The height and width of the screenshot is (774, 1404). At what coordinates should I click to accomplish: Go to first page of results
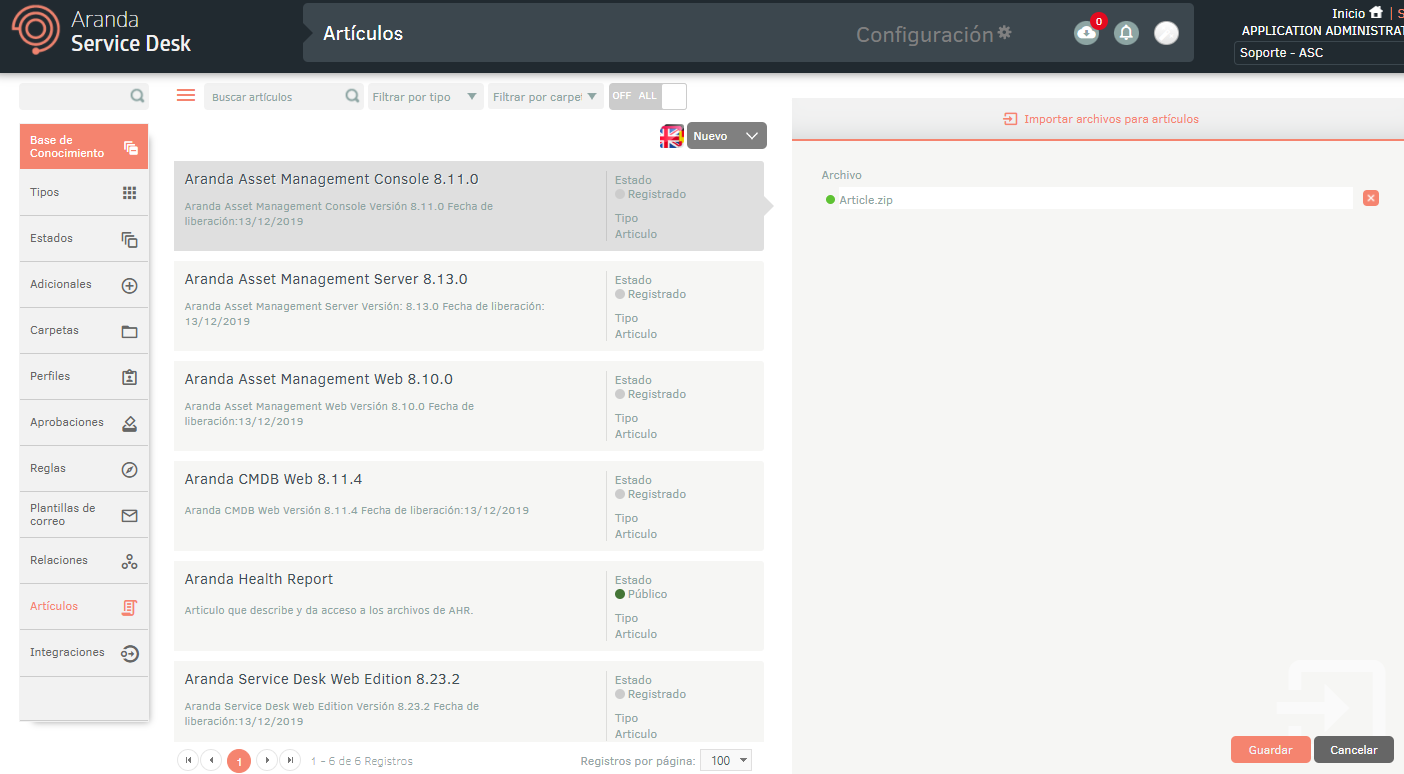(x=188, y=760)
